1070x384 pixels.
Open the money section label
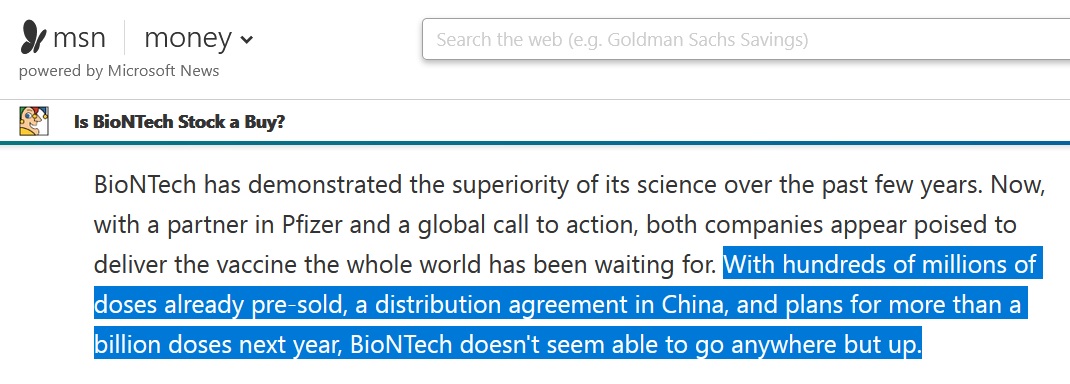point(188,38)
